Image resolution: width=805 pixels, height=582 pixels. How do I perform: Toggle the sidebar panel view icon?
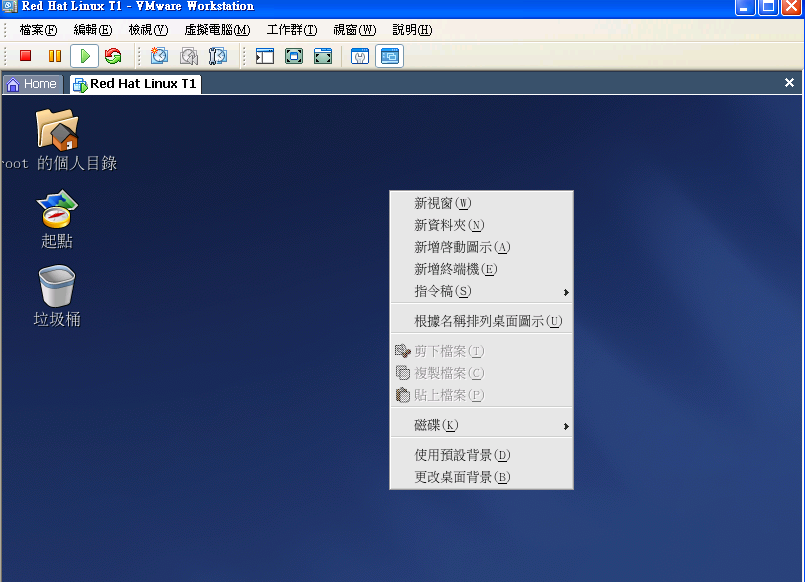pos(265,55)
